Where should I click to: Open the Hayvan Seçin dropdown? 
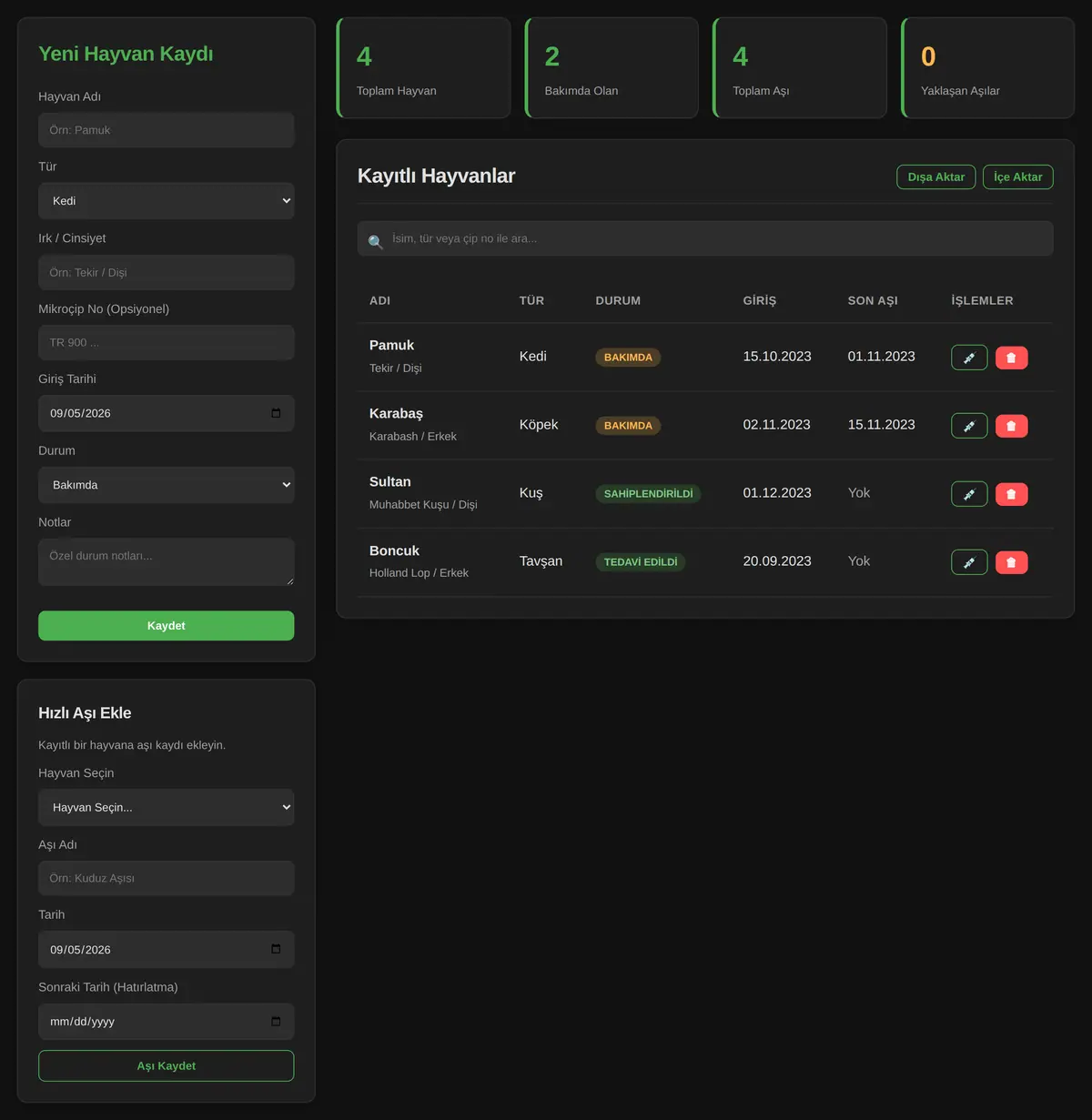coord(167,807)
